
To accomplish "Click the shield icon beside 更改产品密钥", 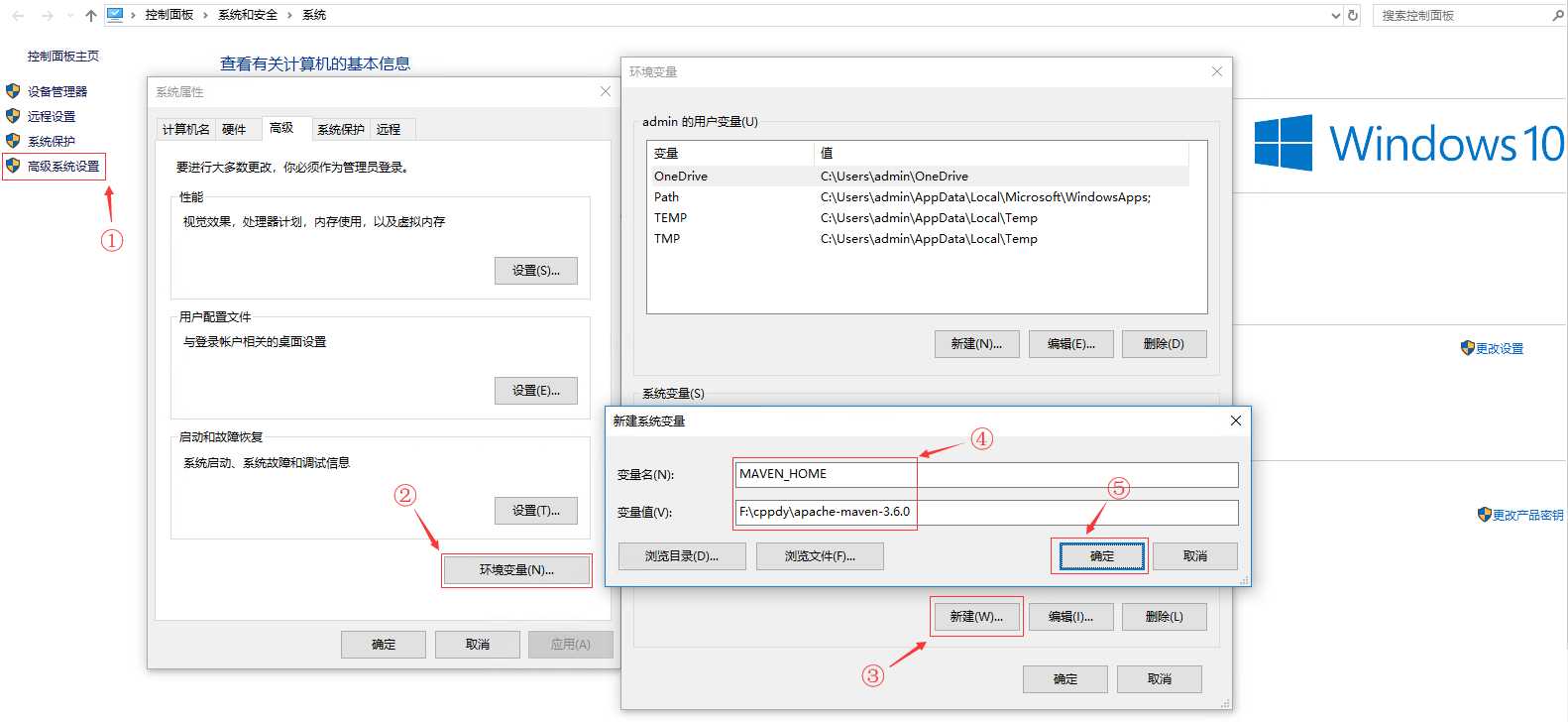I will tap(1485, 515).
